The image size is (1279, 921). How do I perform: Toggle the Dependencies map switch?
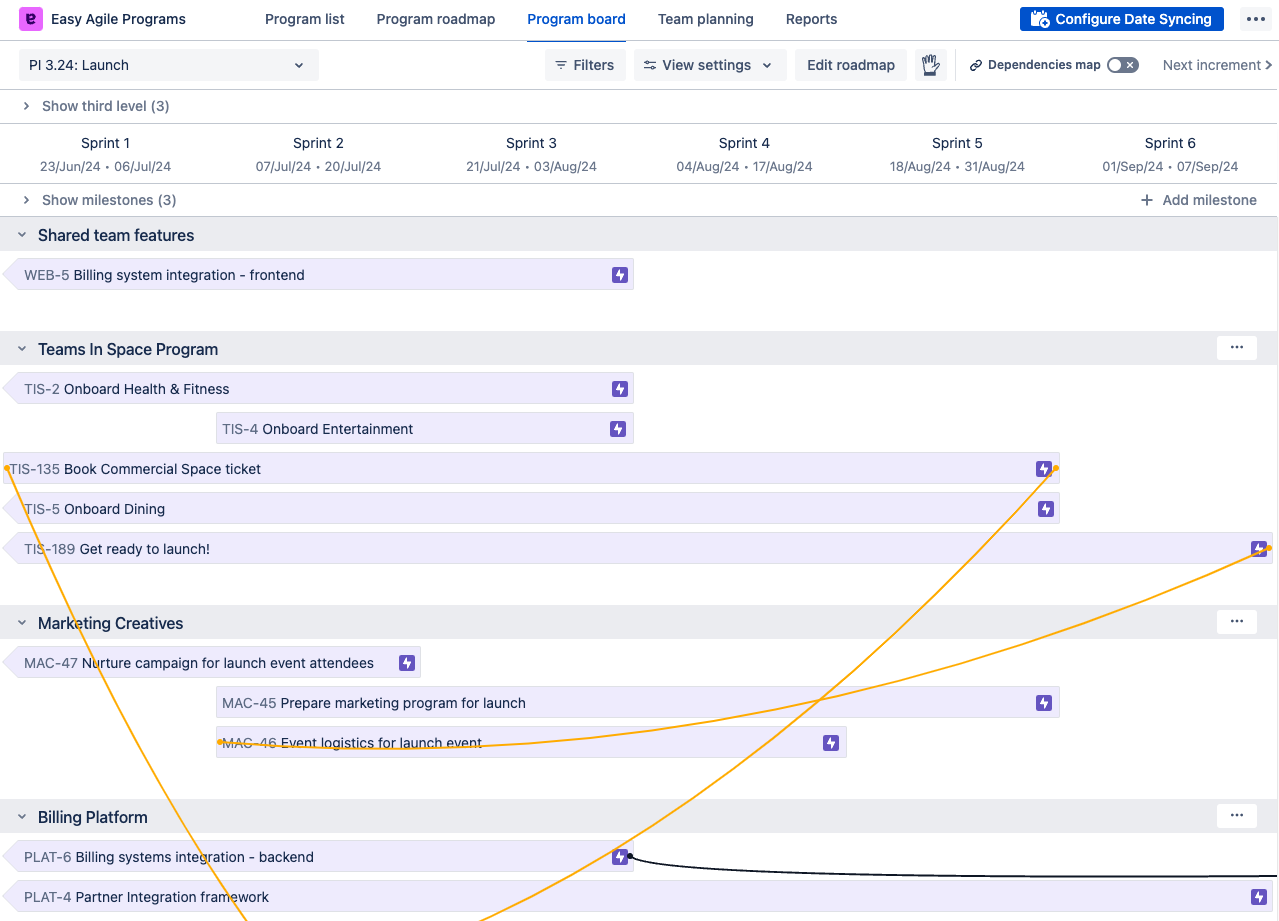click(x=1122, y=65)
